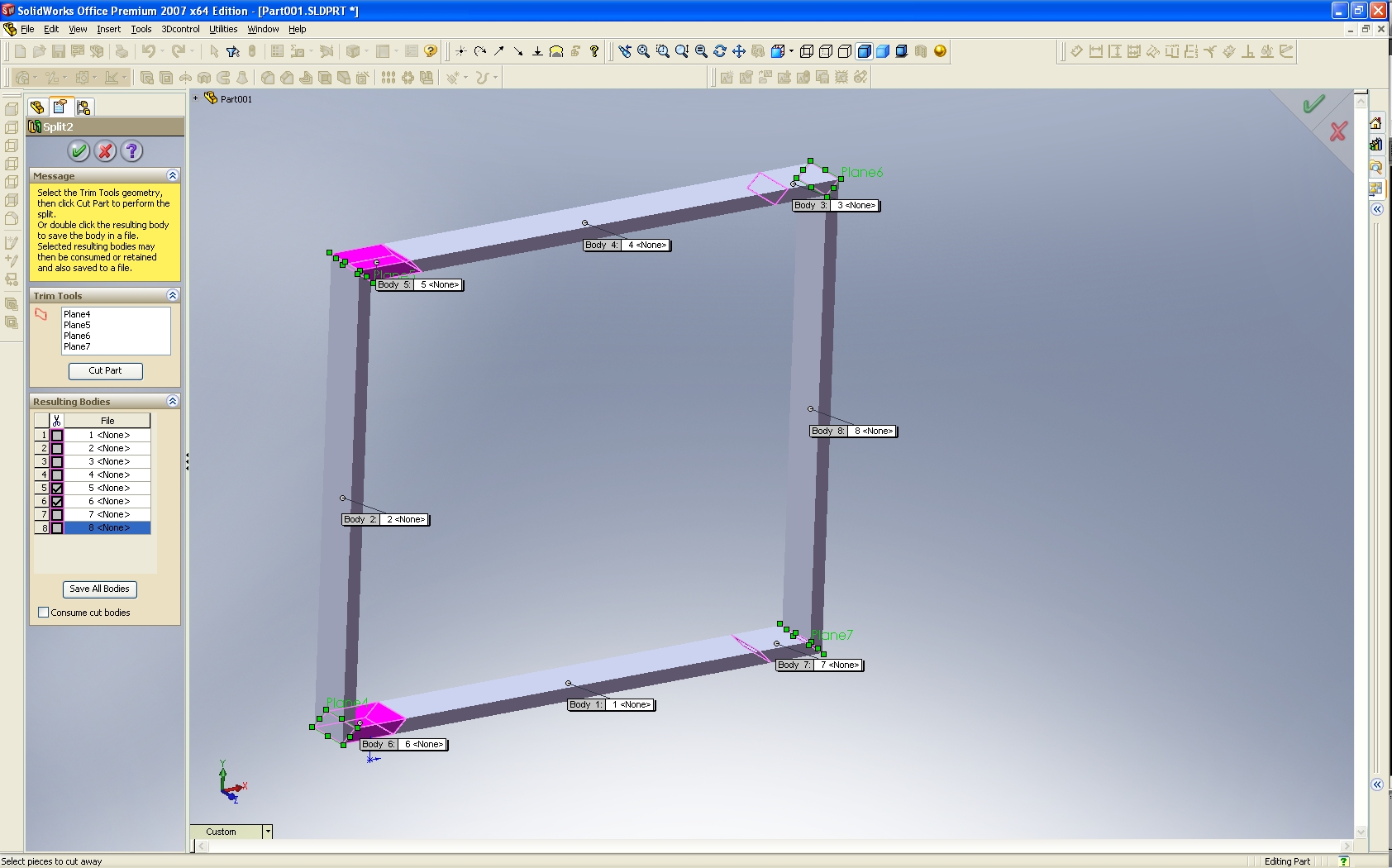
Task: Click the Save All Bodies button
Action: click(99, 589)
